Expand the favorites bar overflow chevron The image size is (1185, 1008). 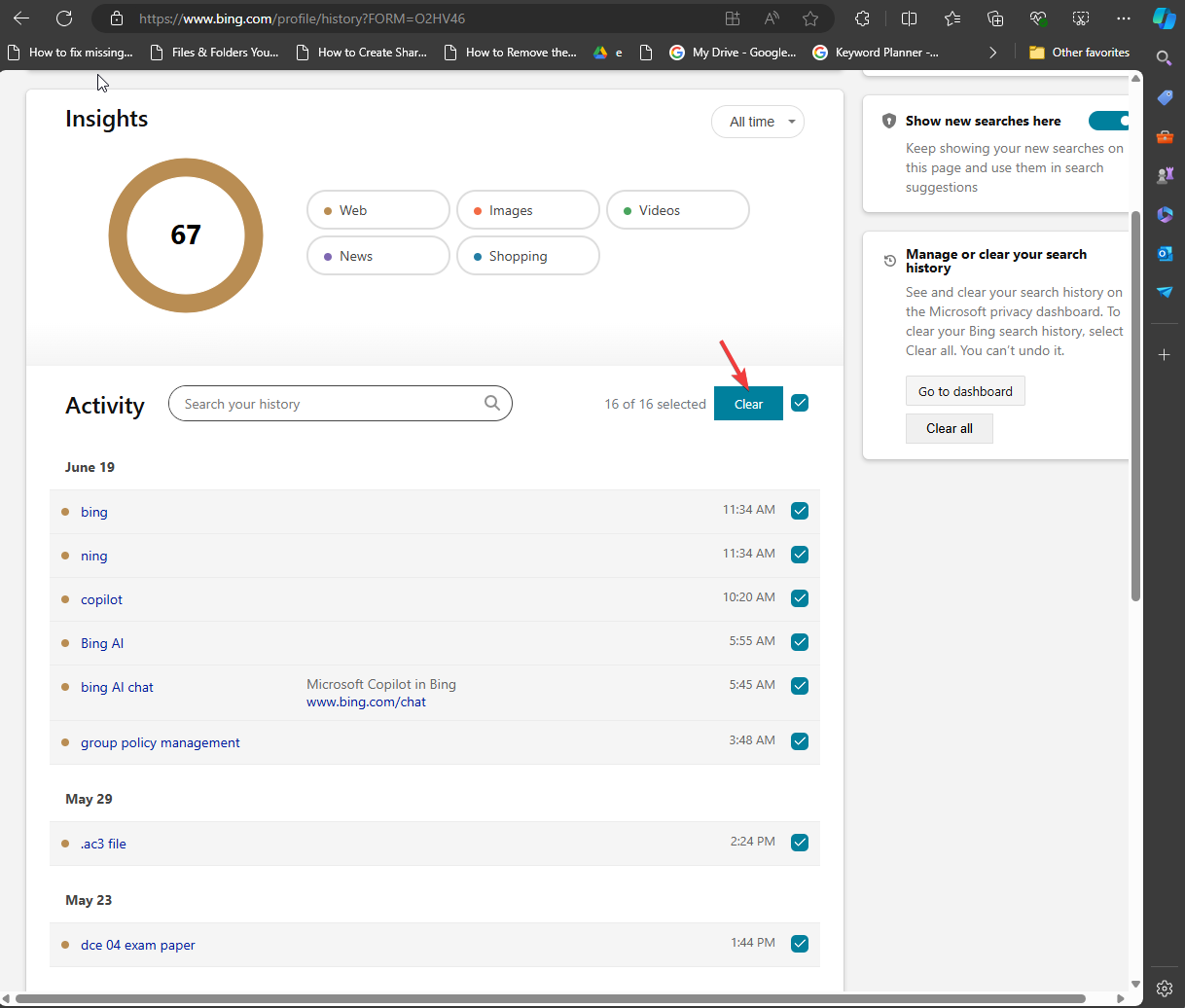coord(992,53)
